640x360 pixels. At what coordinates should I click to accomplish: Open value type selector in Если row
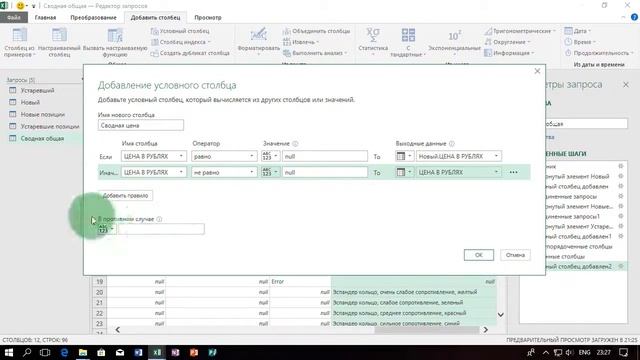[270, 156]
